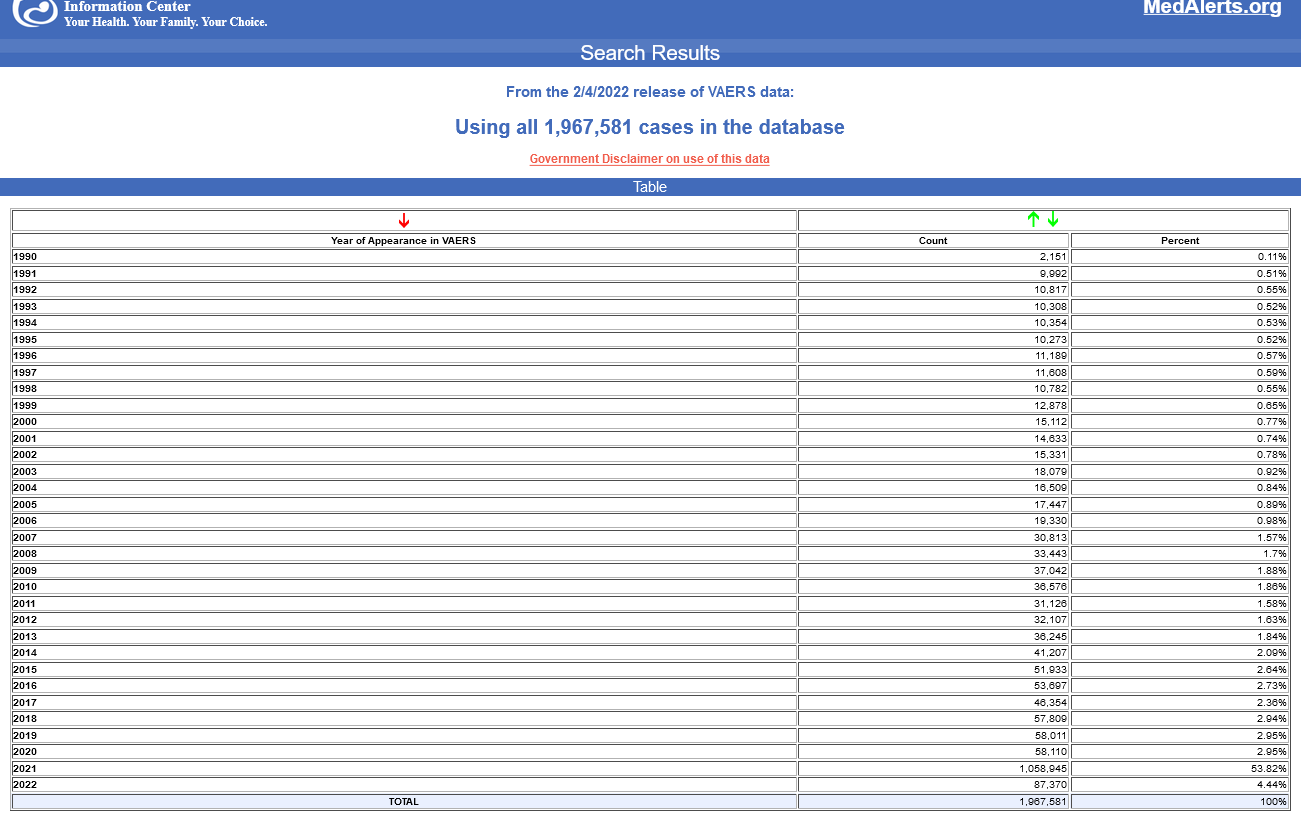1301x829 pixels.
Task: Click count value 9,992
Action: coord(1053,273)
